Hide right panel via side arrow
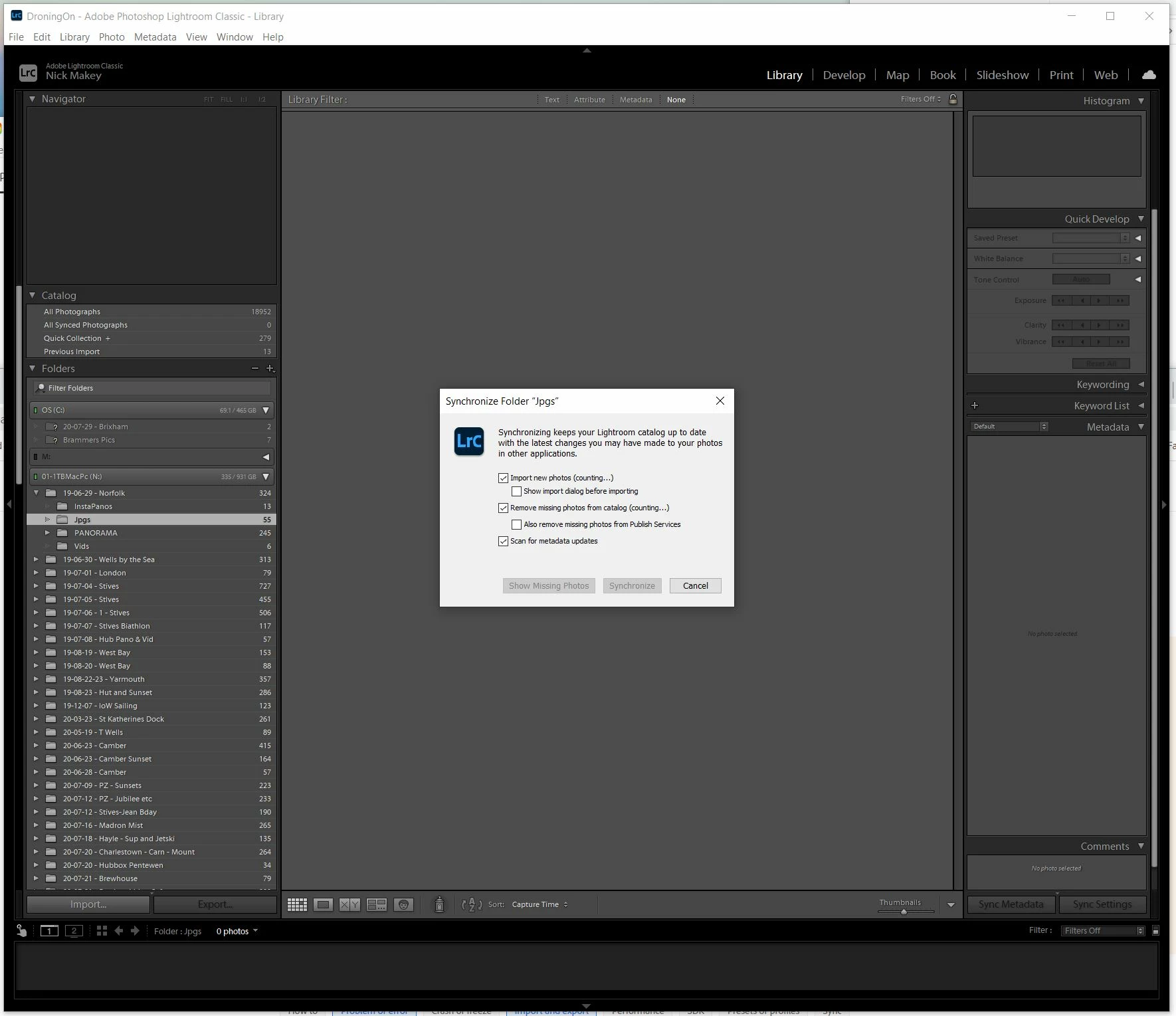The width and height of the screenshot is (1176, 1016). coord(1164,505)
